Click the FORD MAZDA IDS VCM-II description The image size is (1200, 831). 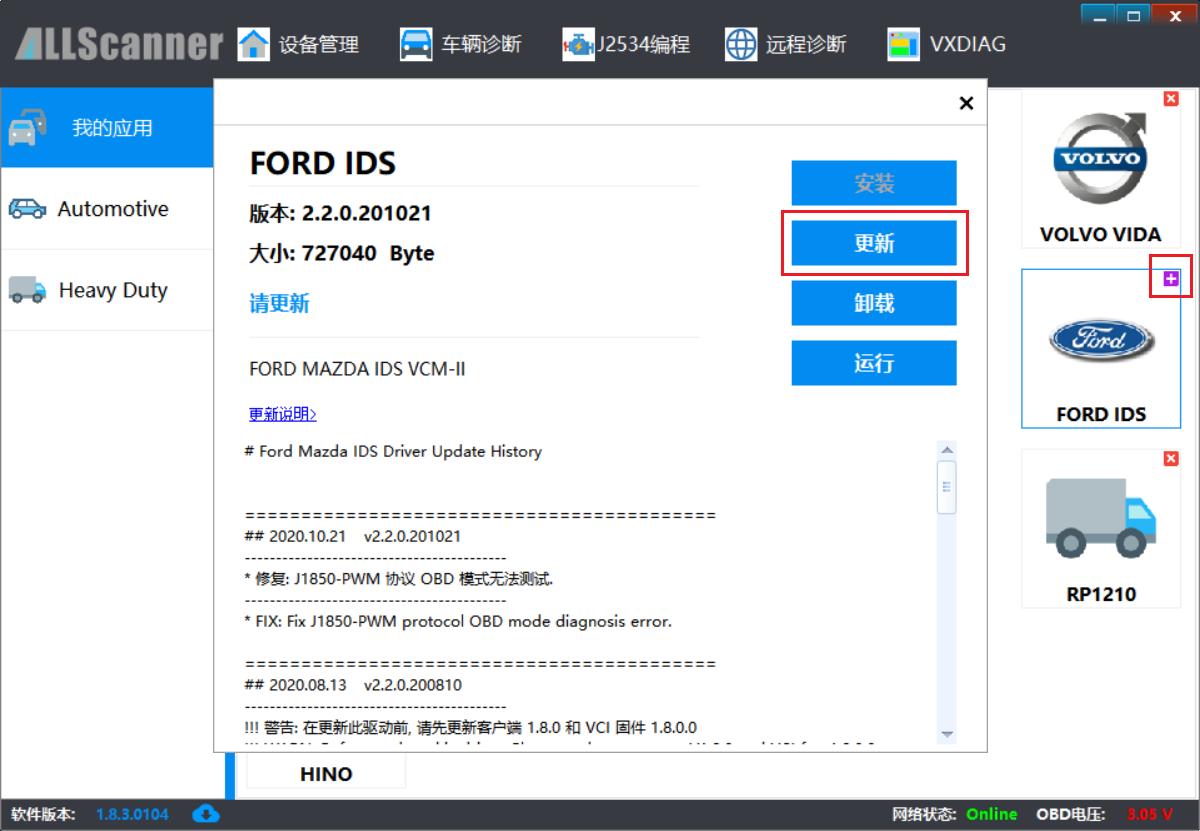click(x=357, y=369)
